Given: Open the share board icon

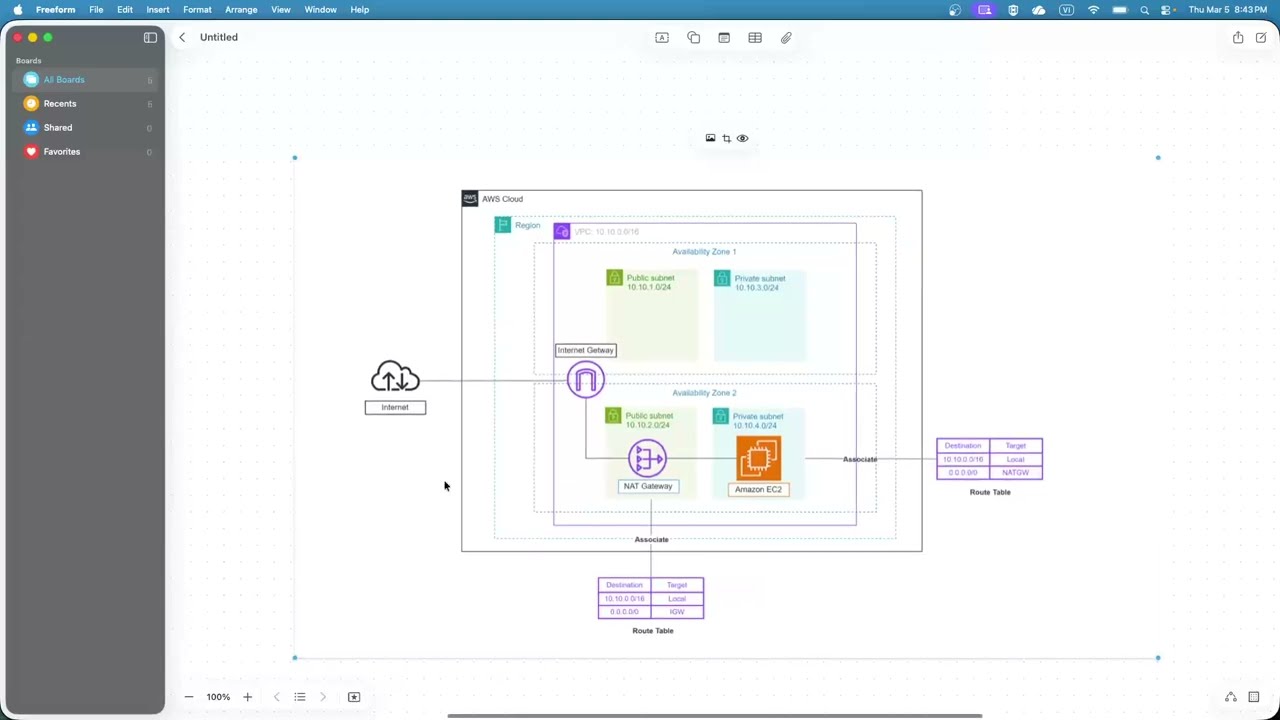Looking at the screenshot, I should [x=1238, y=37].
